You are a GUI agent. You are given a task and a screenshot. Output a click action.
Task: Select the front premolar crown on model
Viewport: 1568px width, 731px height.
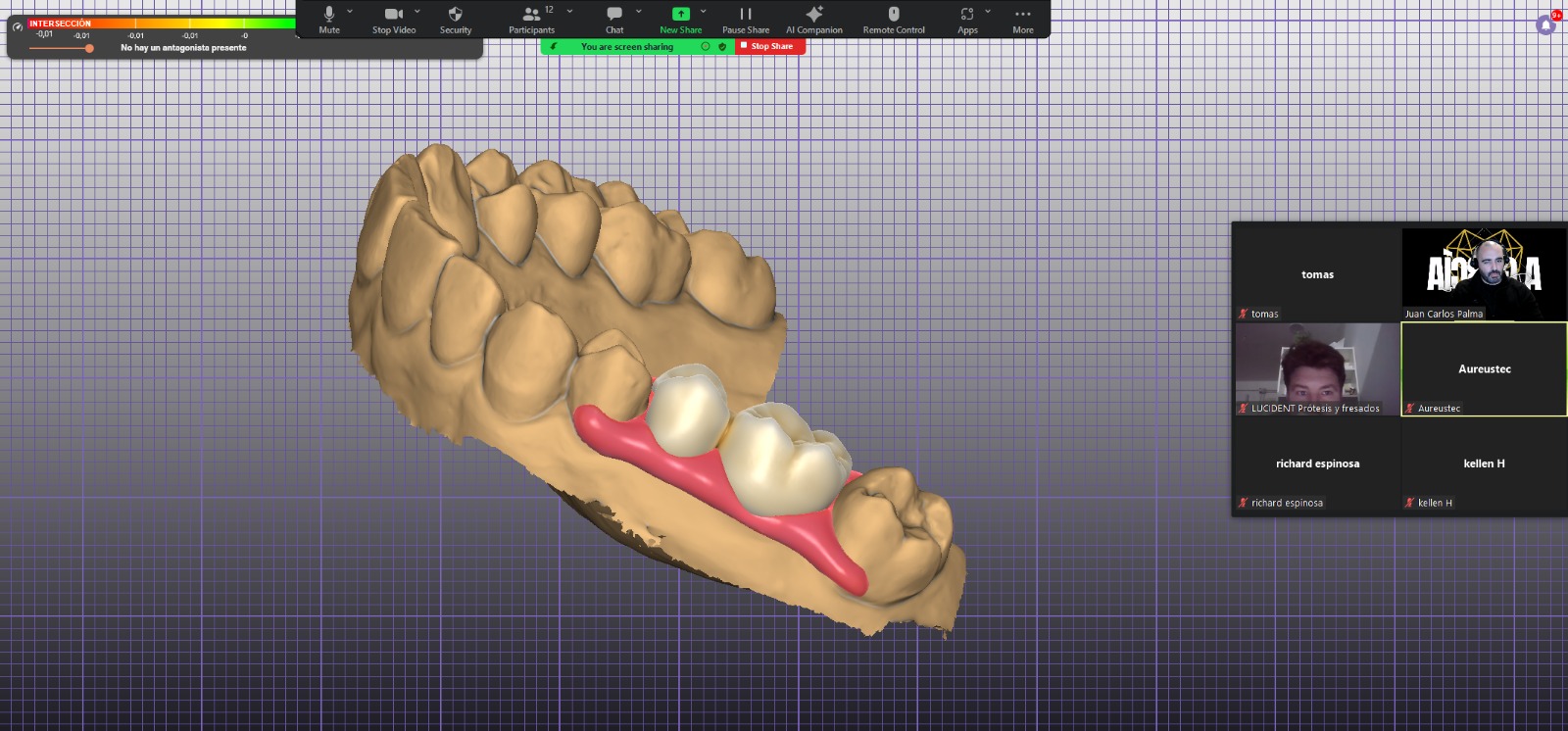click(687, 409)
